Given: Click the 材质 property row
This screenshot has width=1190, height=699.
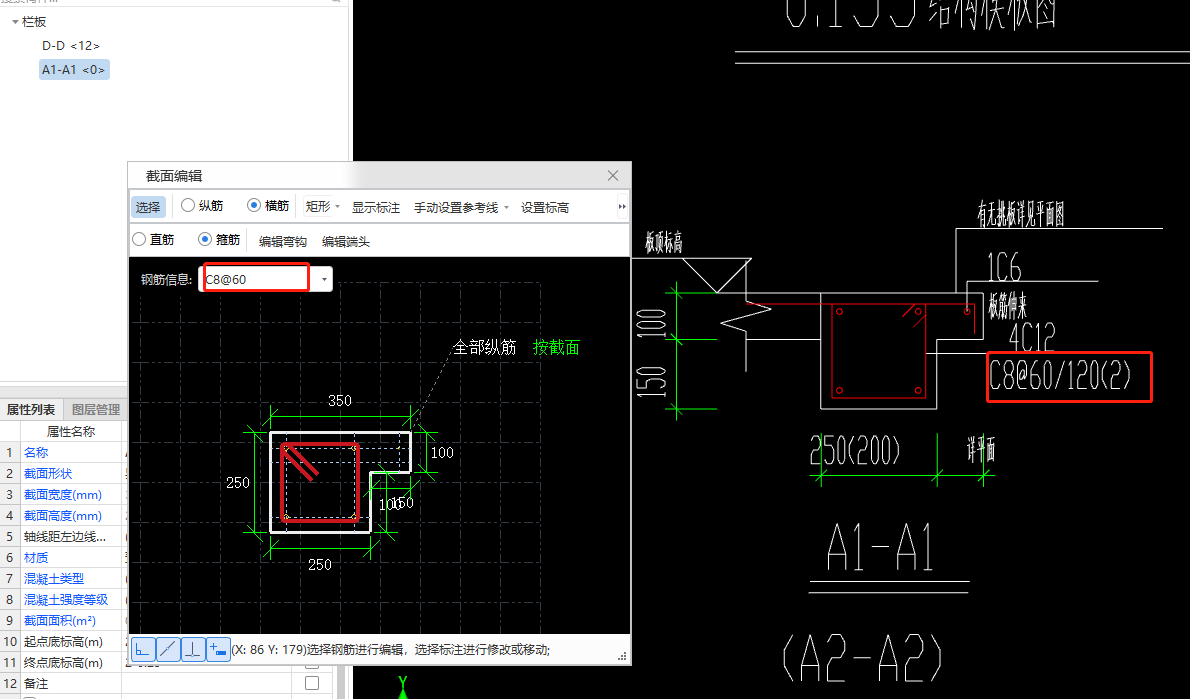Looking at the screenshot, I should [x=71, y=558].
